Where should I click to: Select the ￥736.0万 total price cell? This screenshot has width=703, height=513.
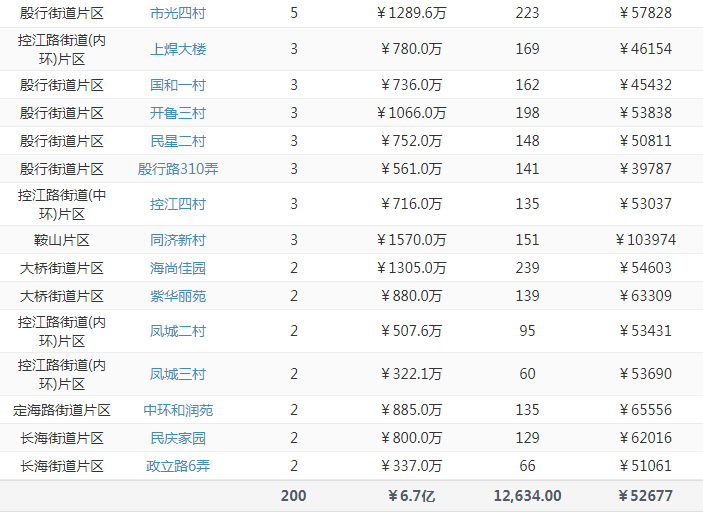[x=411, y=85]
